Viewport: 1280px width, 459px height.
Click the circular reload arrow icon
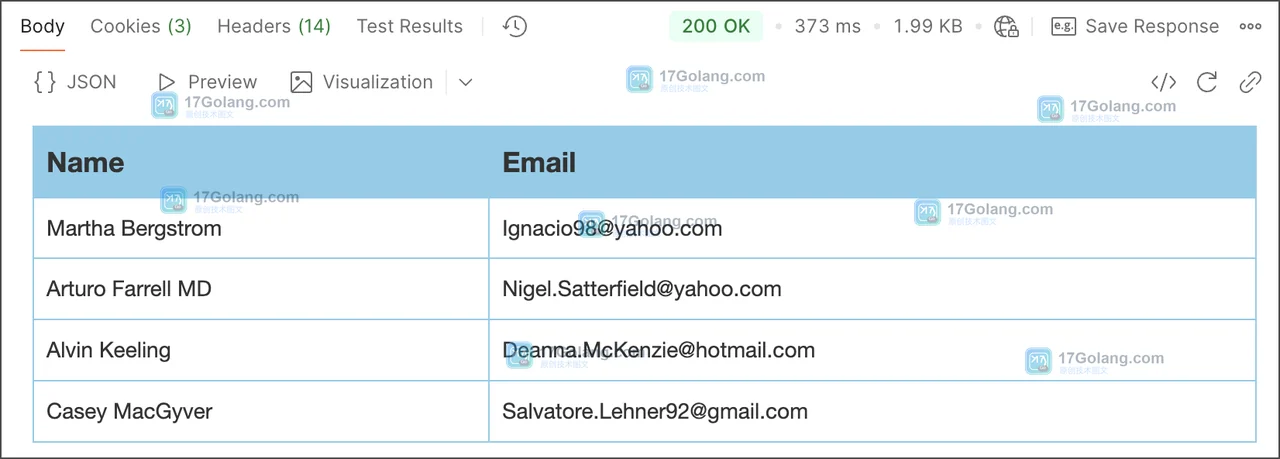pyautogui.click(x=1207, y=82)
